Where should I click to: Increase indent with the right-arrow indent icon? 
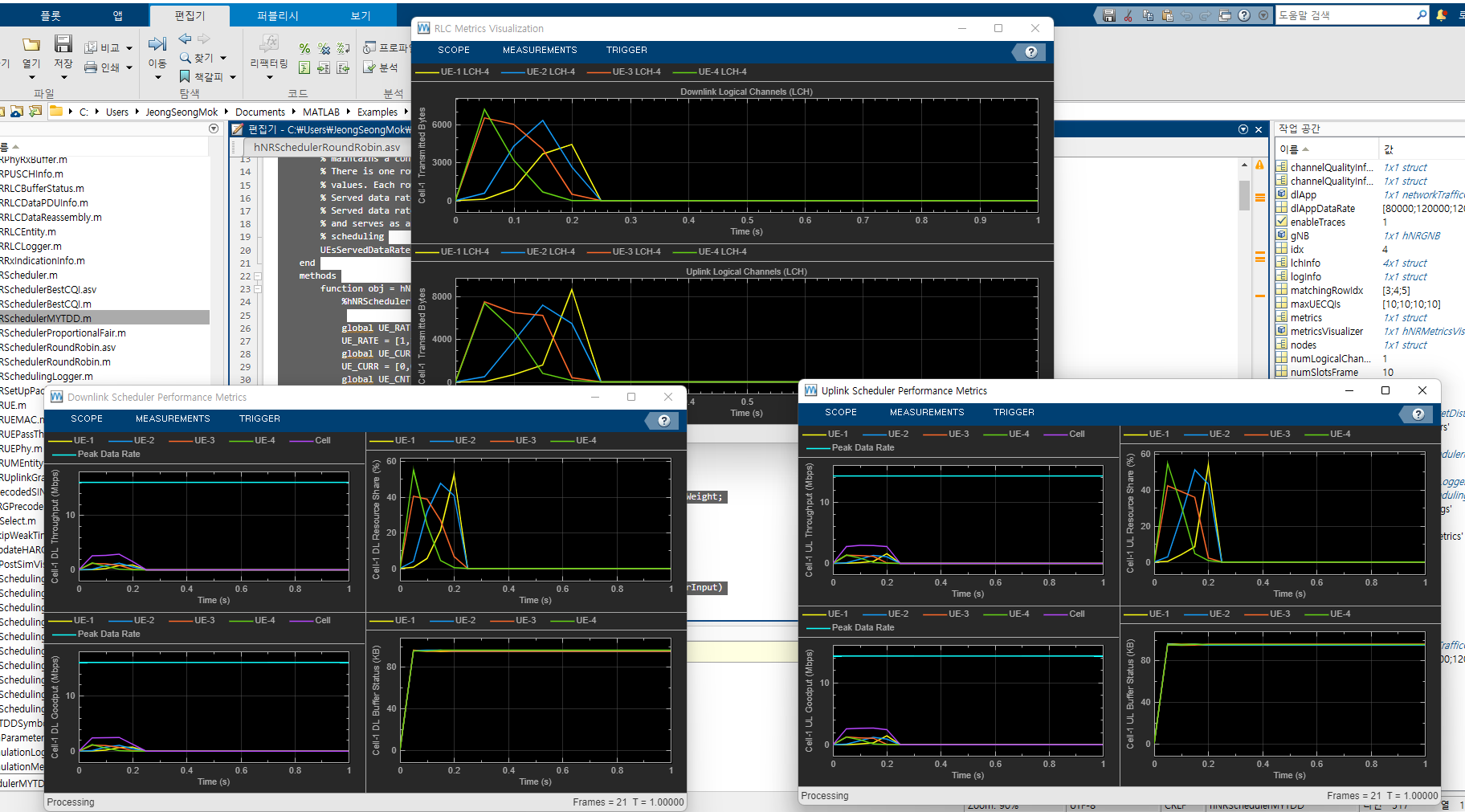(x=324, y=68)
